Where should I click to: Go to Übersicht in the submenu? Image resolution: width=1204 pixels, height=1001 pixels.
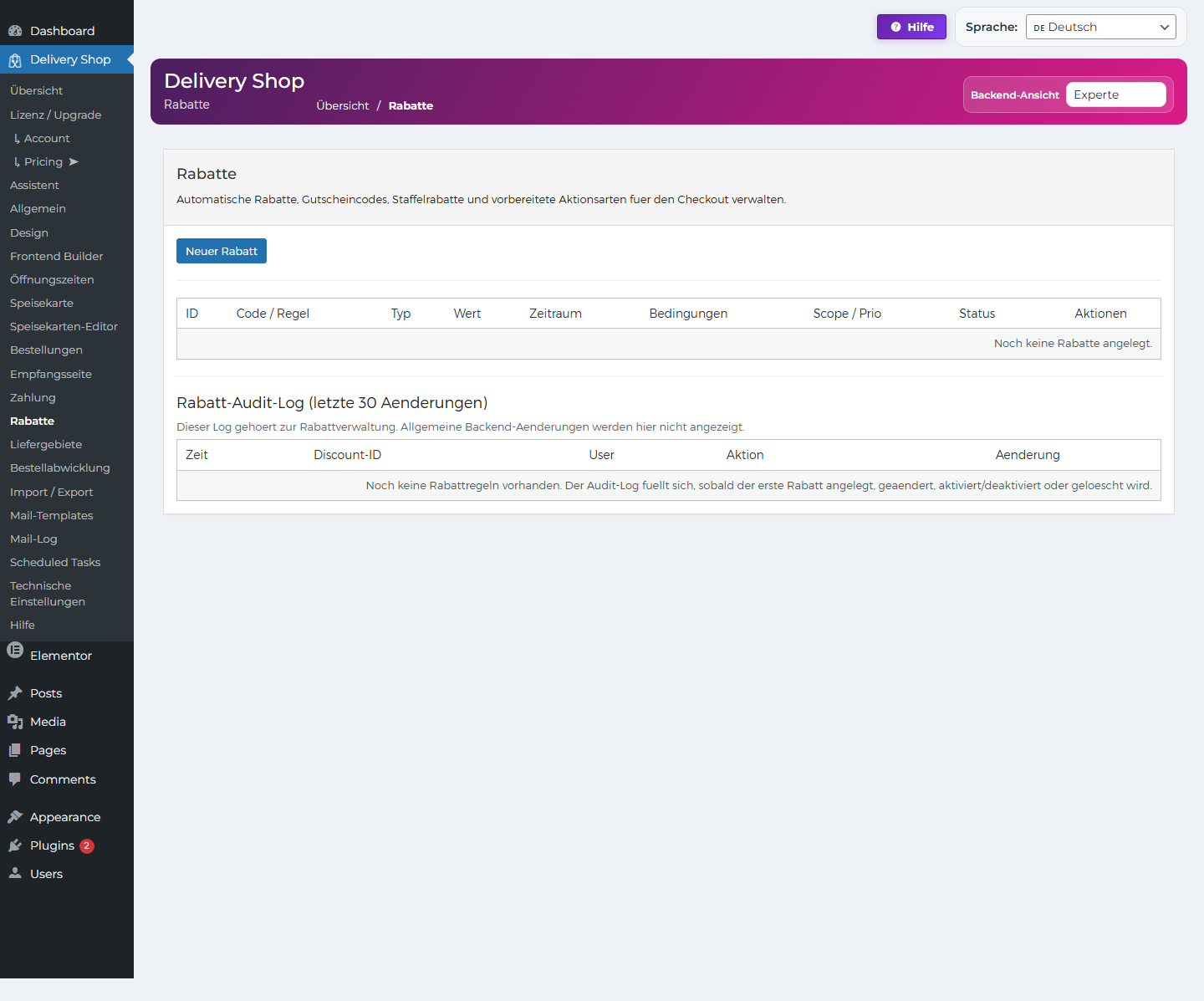pos(37,90)
